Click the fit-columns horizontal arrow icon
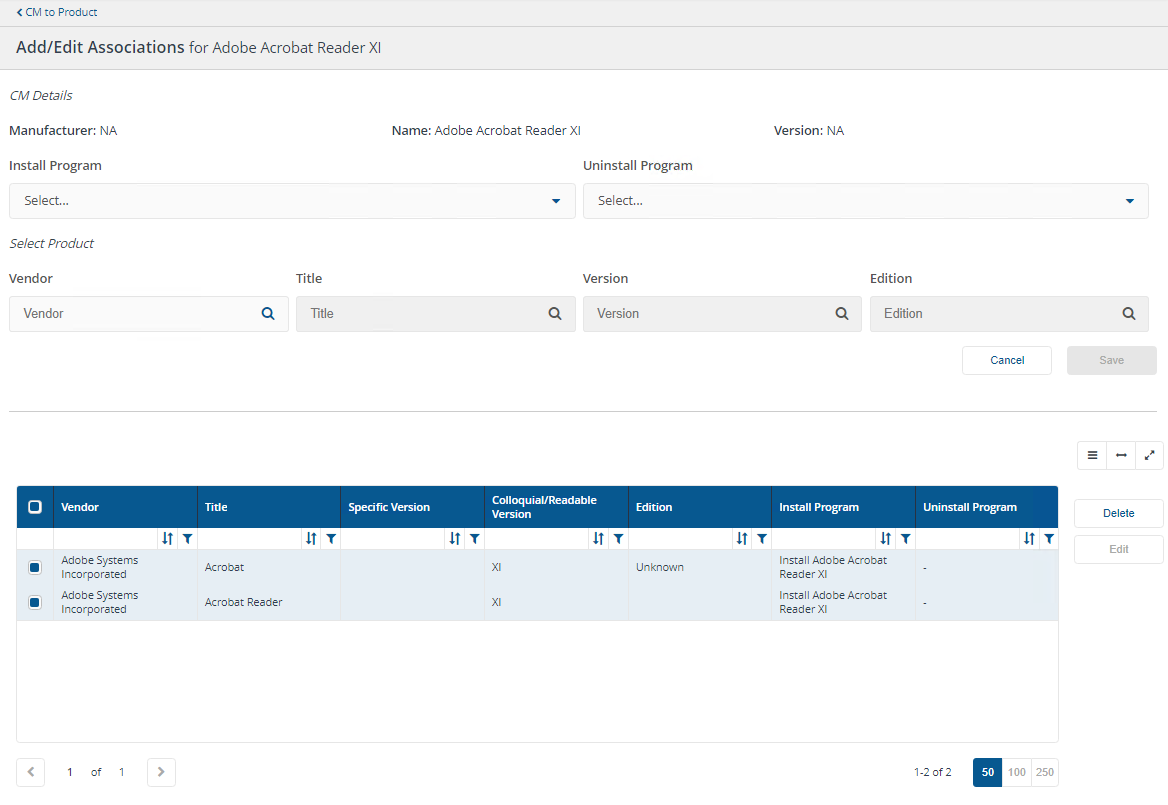This screenshot has height=805, width=1168. coord(1121,456)
